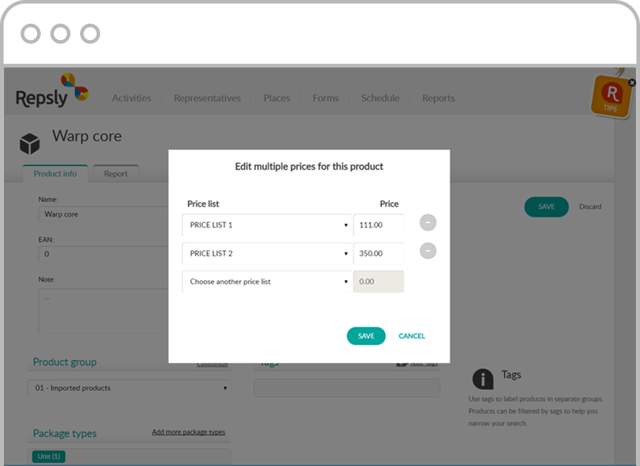
Task: Click the product box icon beside Warp core
Action: (x=30, y=144)
